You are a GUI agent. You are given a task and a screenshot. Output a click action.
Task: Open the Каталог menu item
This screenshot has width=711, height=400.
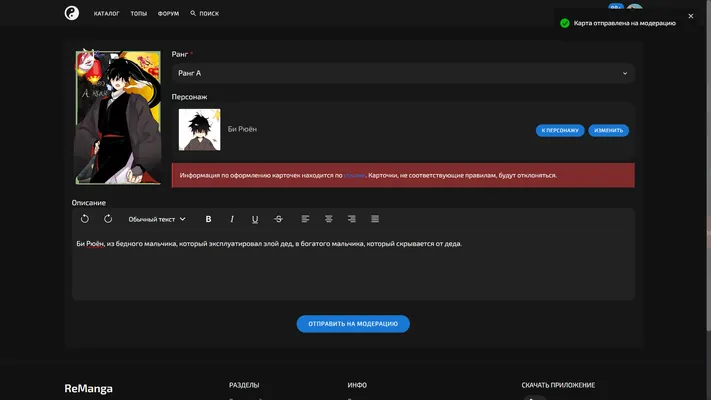pos(107,14)
